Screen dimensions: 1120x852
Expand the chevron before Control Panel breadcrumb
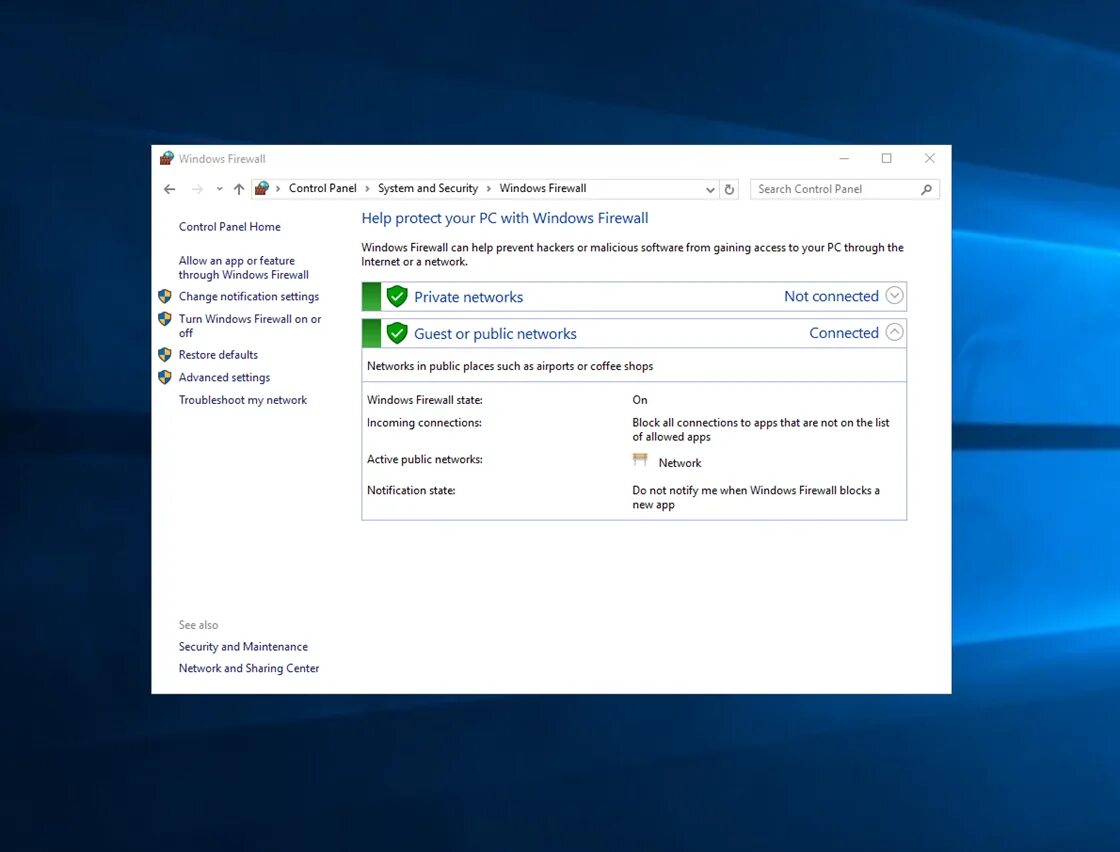pos(278,189)
